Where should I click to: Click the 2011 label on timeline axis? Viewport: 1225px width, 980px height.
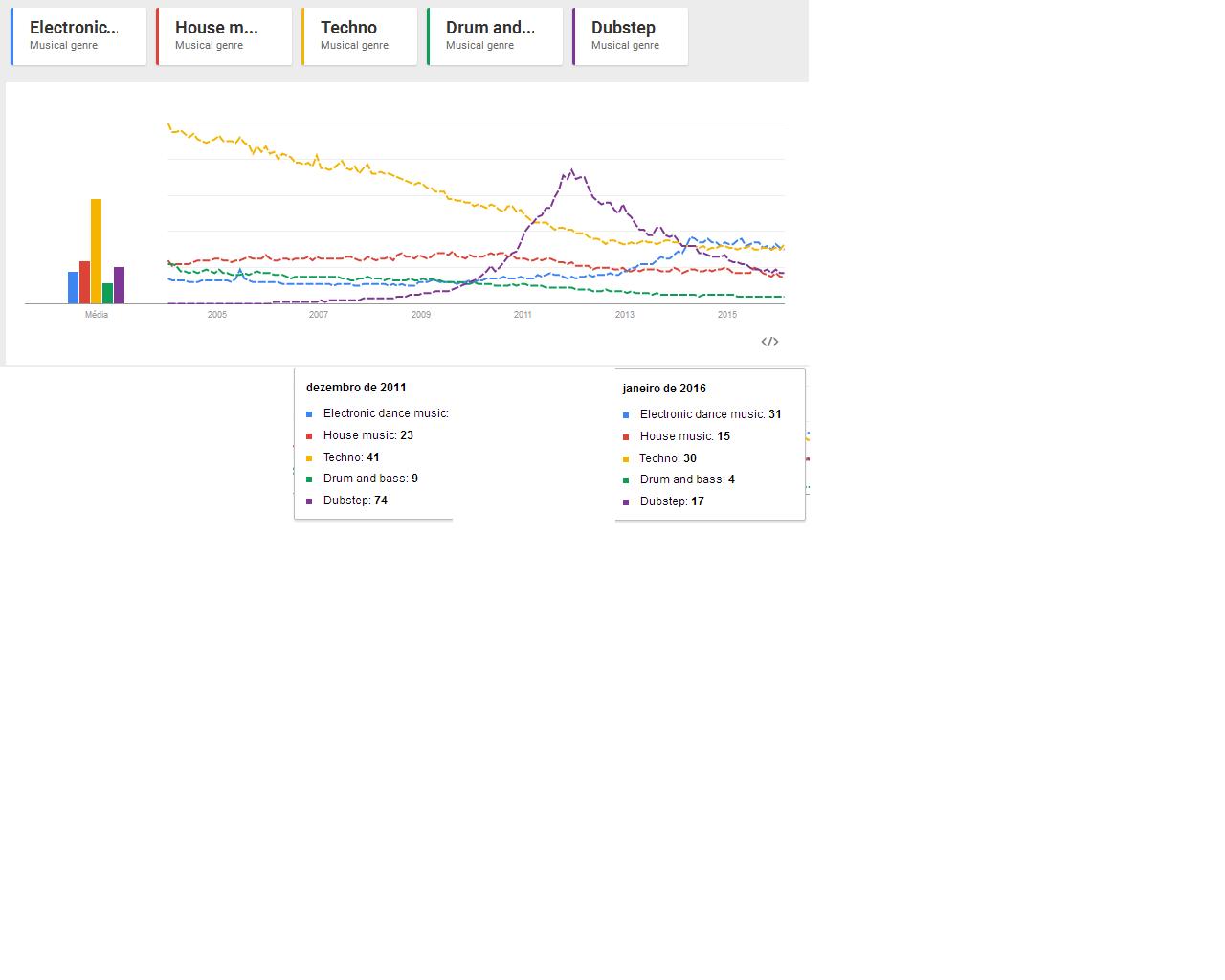coord(523,315)
